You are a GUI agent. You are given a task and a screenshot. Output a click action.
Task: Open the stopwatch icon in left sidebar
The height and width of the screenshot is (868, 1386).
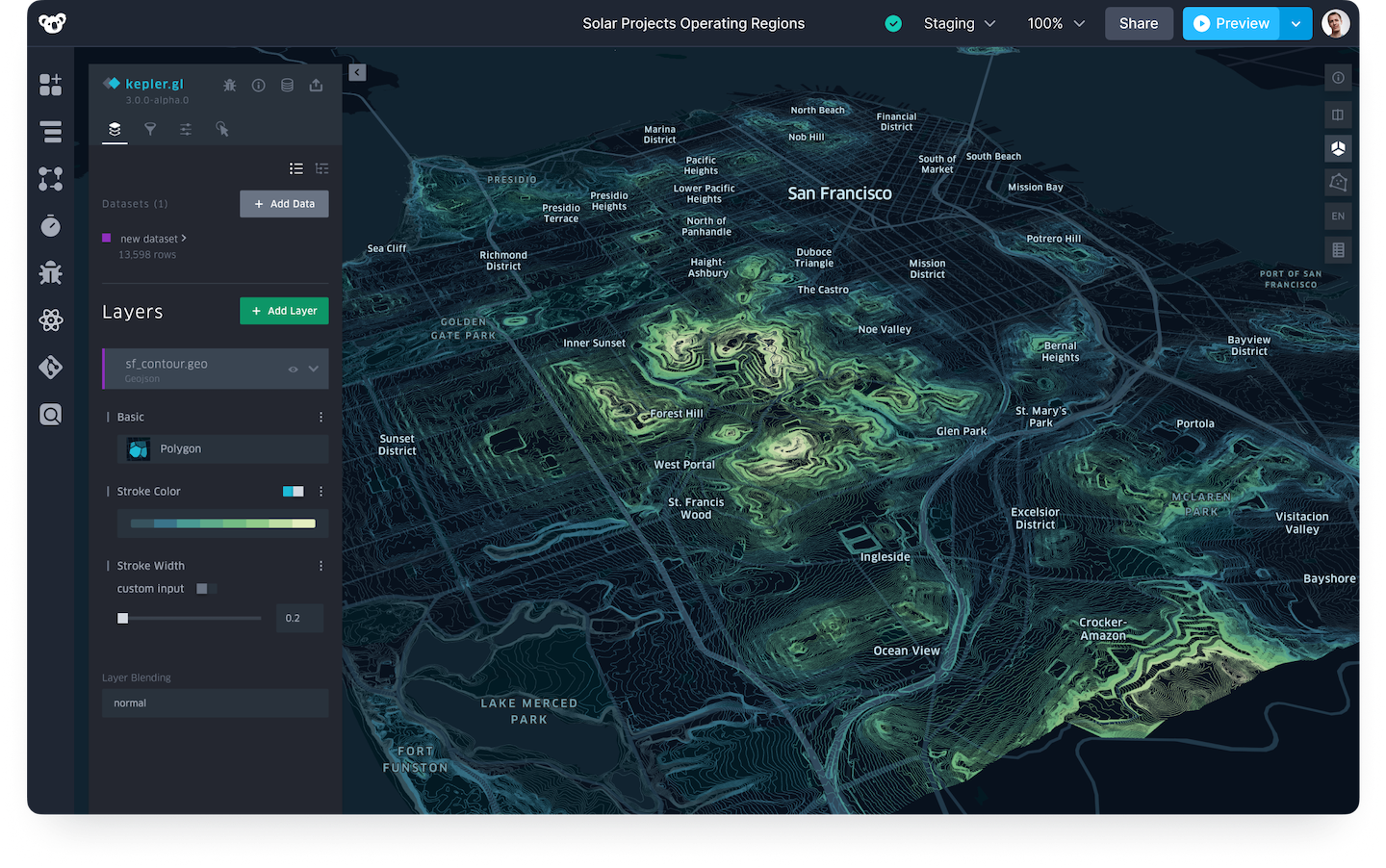tap(51, 226)
